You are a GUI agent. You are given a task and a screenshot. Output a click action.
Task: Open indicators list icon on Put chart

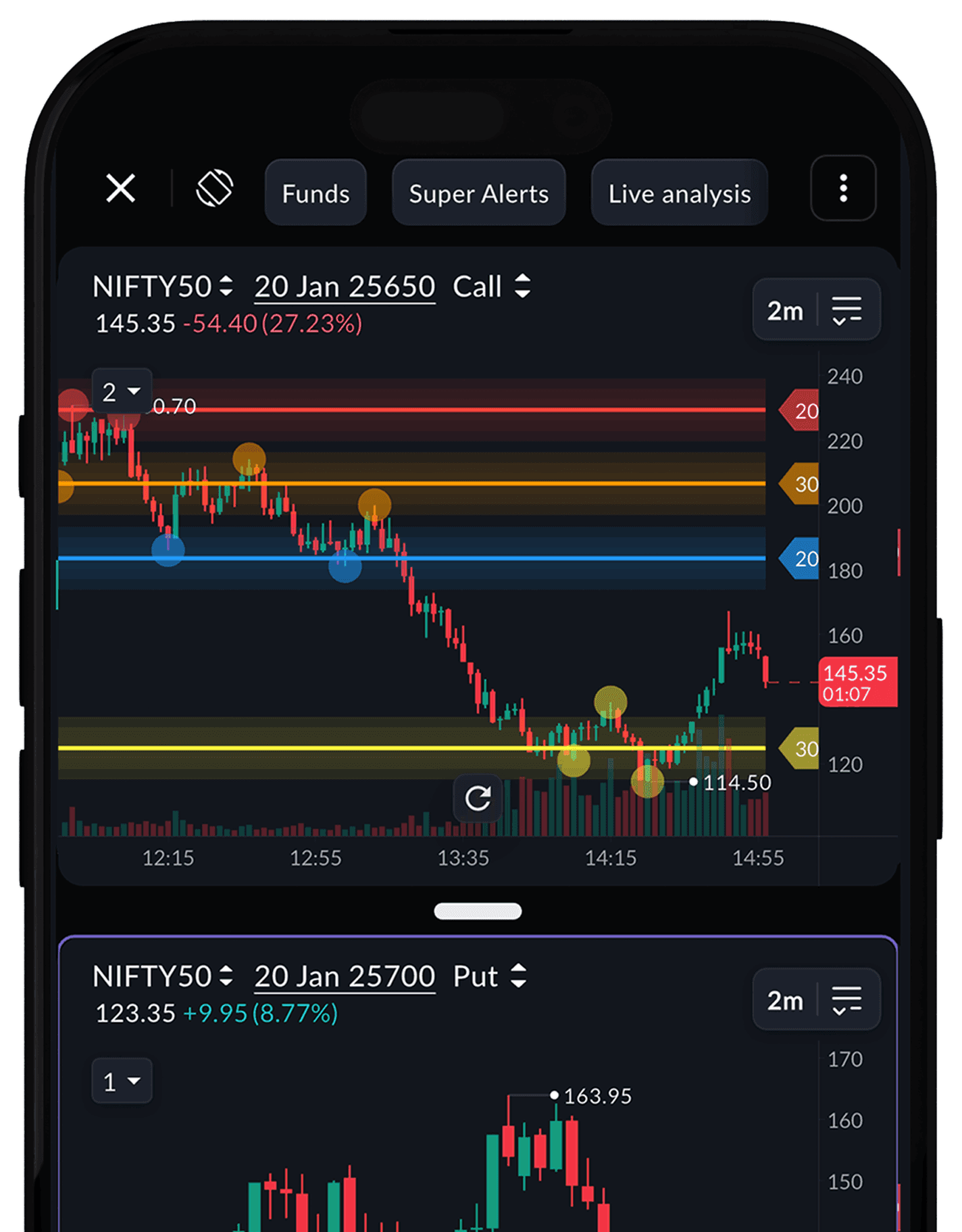pyautogui.click(x=846, y=1000)
